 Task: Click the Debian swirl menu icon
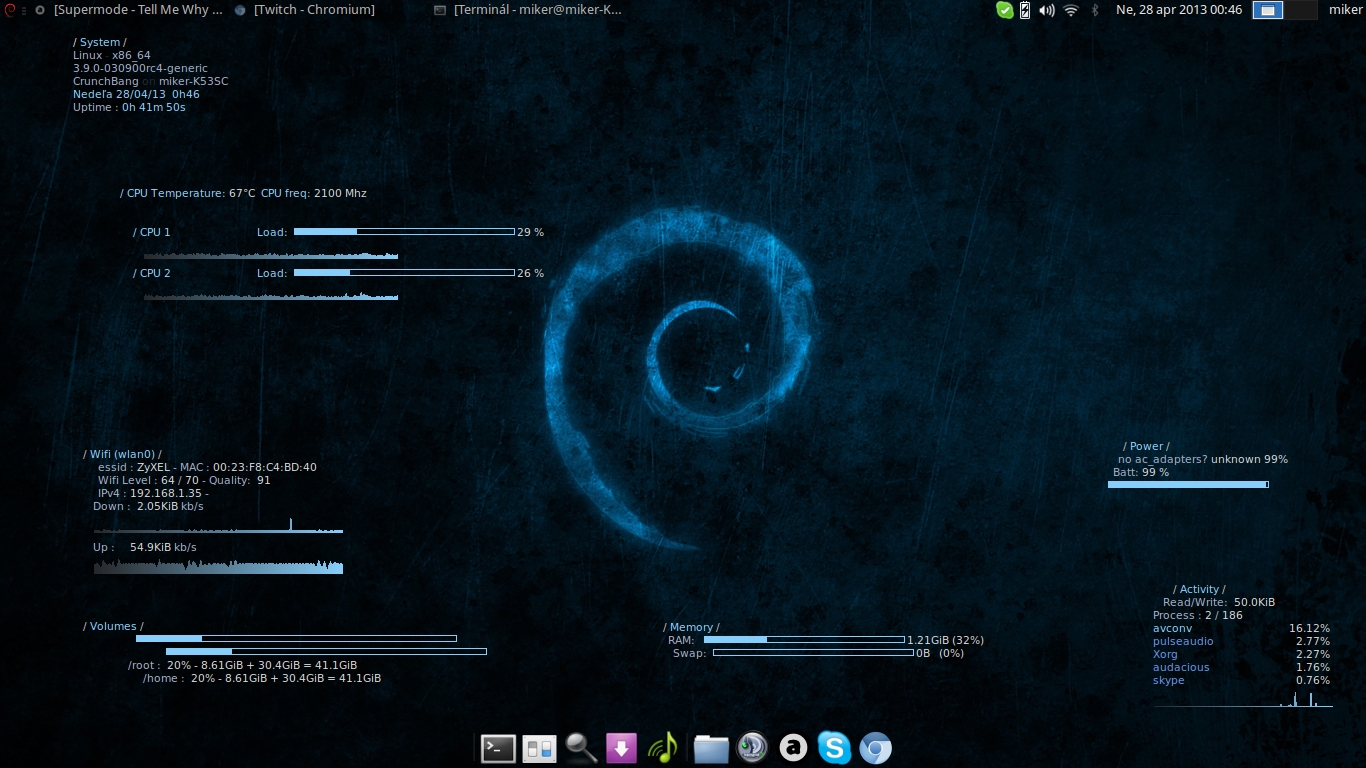[9, 10]
